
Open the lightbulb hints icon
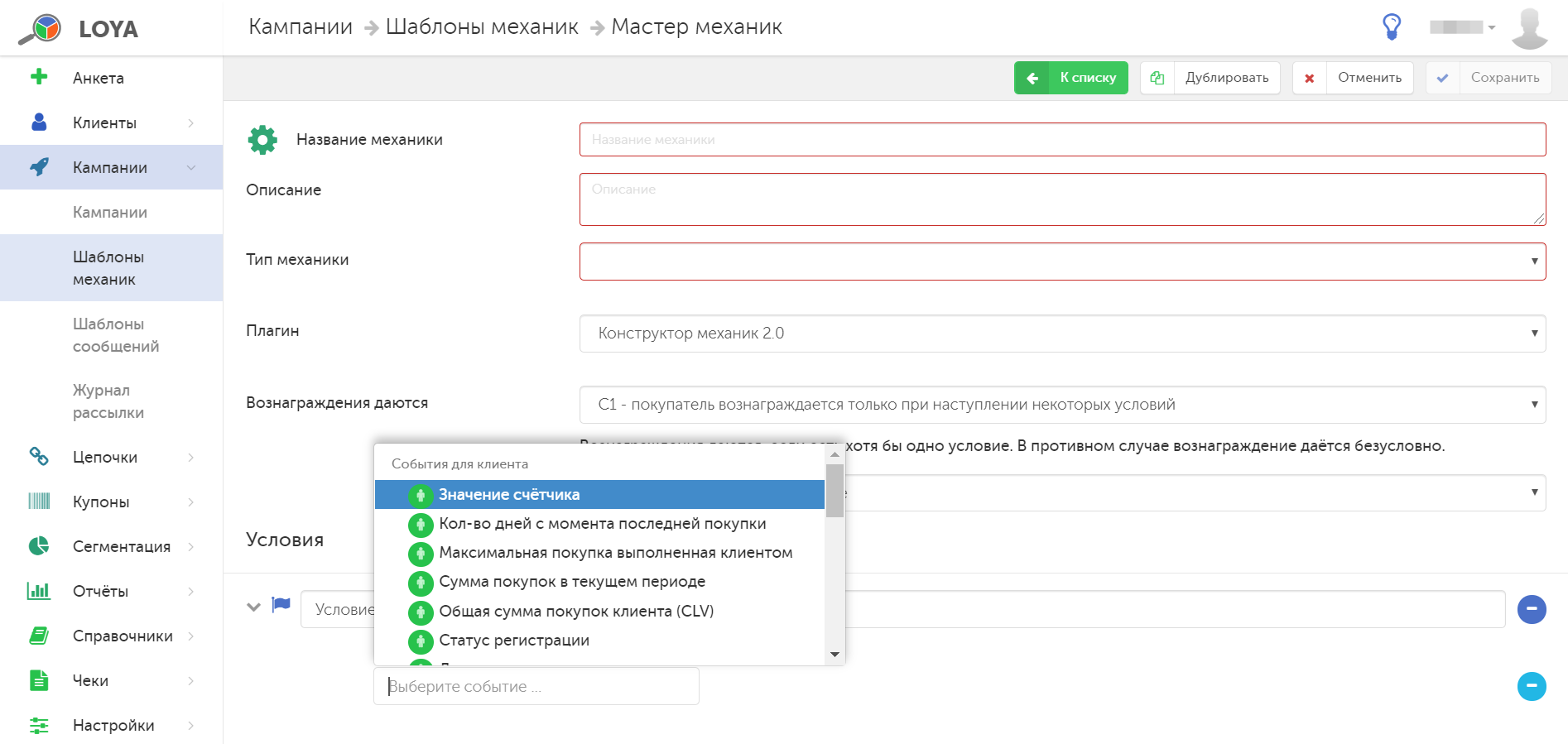pyautogui.click(x=1392, y=26)
